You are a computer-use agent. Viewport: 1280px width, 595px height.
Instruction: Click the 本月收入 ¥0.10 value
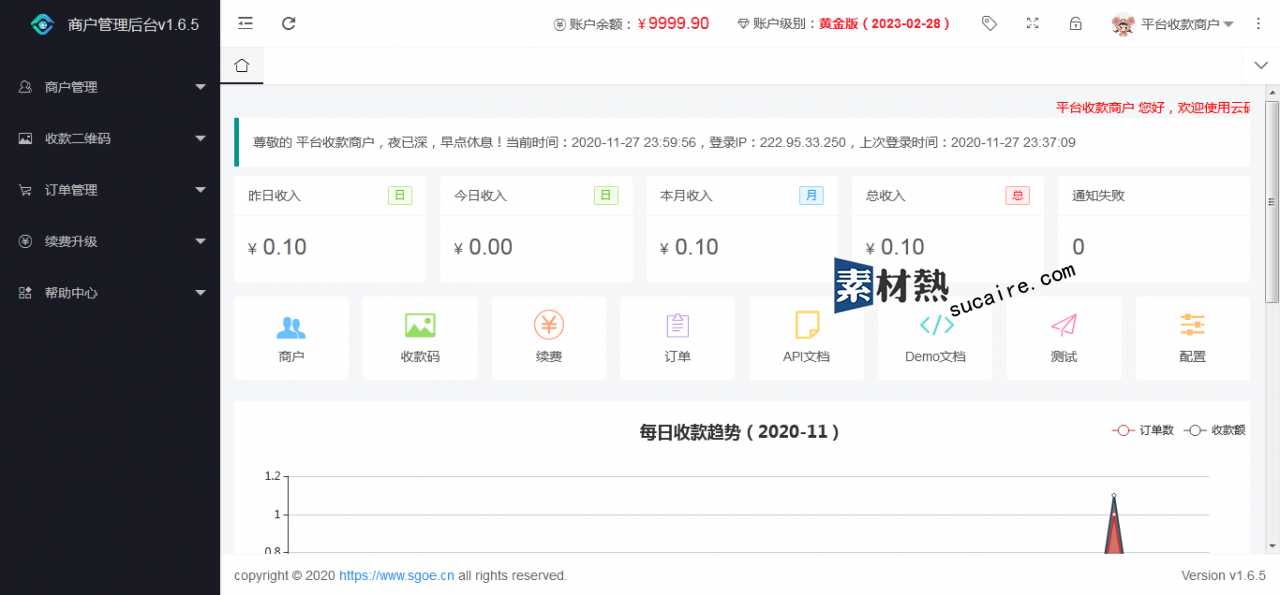pos(689,247)
